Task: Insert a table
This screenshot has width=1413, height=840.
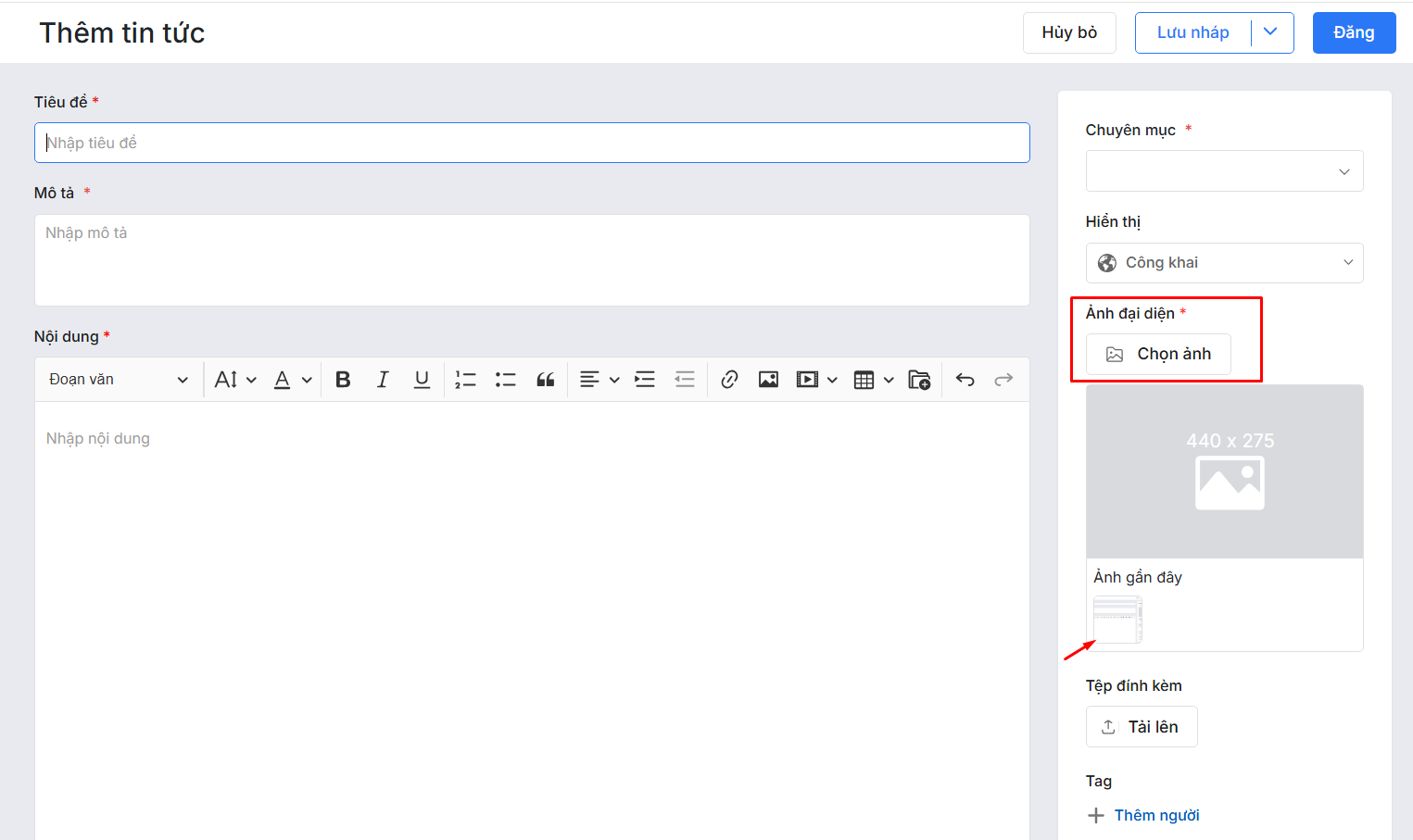Action: (x=864, y=380)
